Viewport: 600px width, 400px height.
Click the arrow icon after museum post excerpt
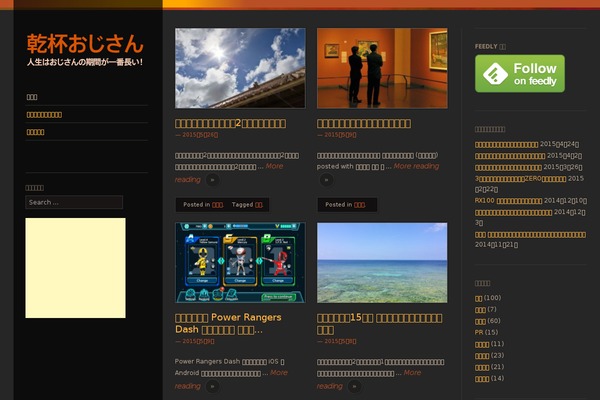tap(326, 180)
